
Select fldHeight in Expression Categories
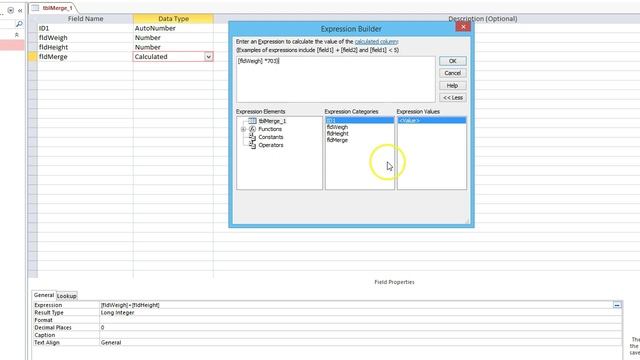click(338, 133)
